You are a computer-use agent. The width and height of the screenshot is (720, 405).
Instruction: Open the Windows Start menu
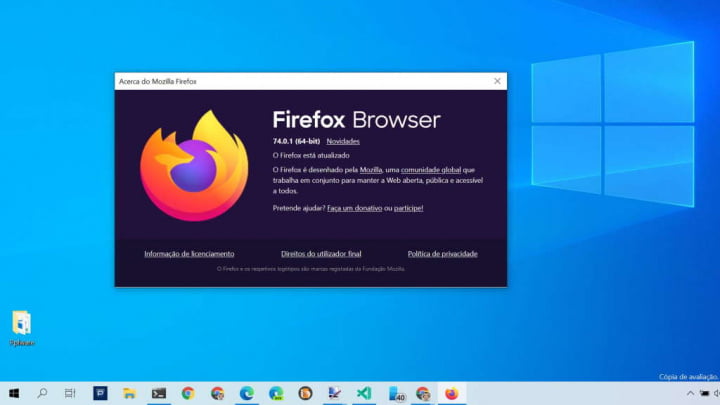point(14,394)
